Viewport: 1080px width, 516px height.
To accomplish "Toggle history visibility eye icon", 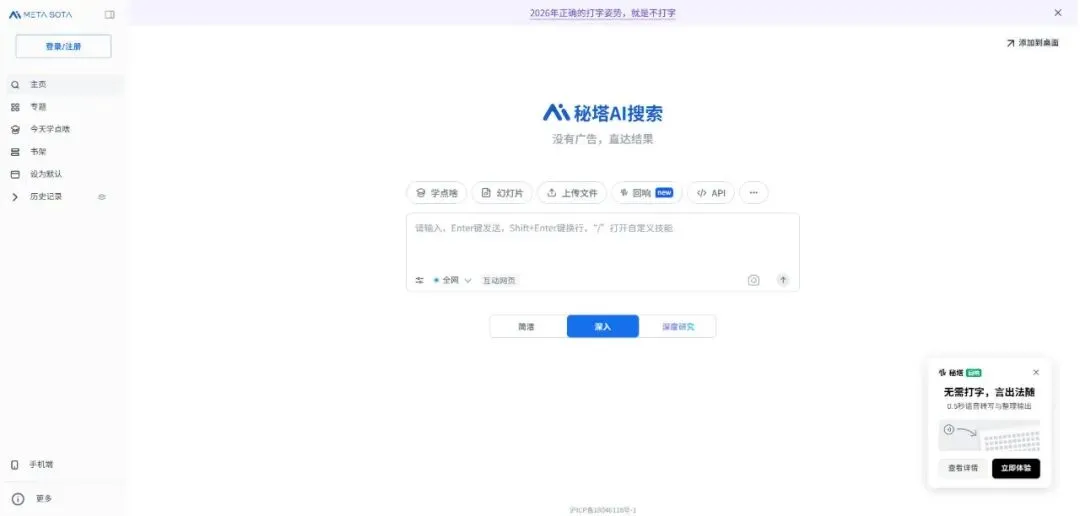I will [102, 197].
